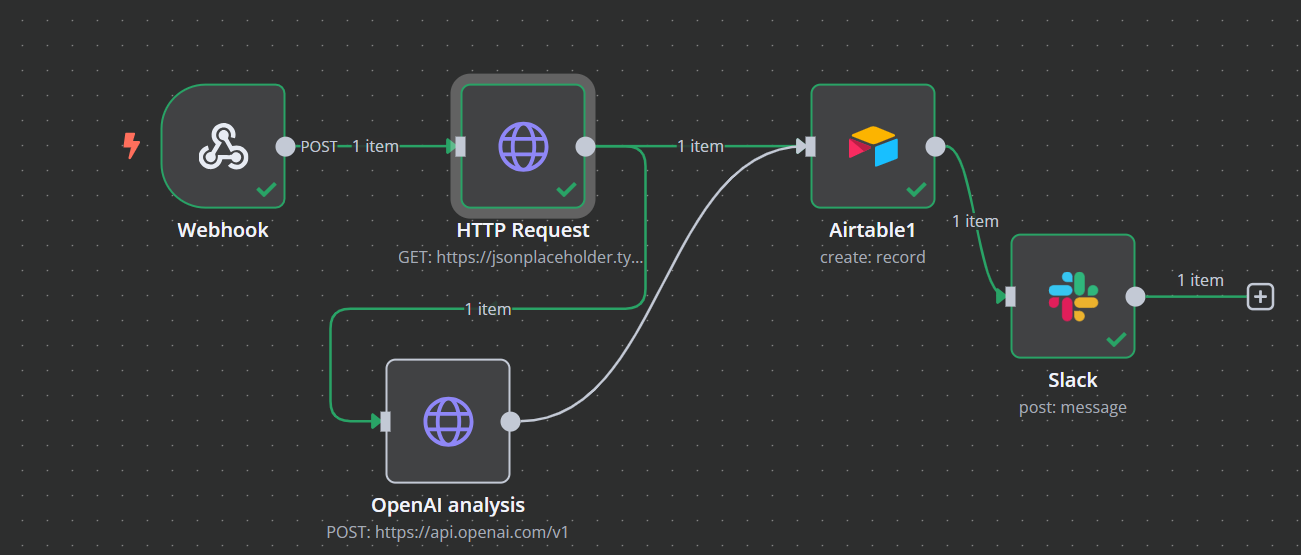This screenshot has height=555, width=1301.
Task: Click the Airtable1 output connector dot
Action: (x=935, y=147)
